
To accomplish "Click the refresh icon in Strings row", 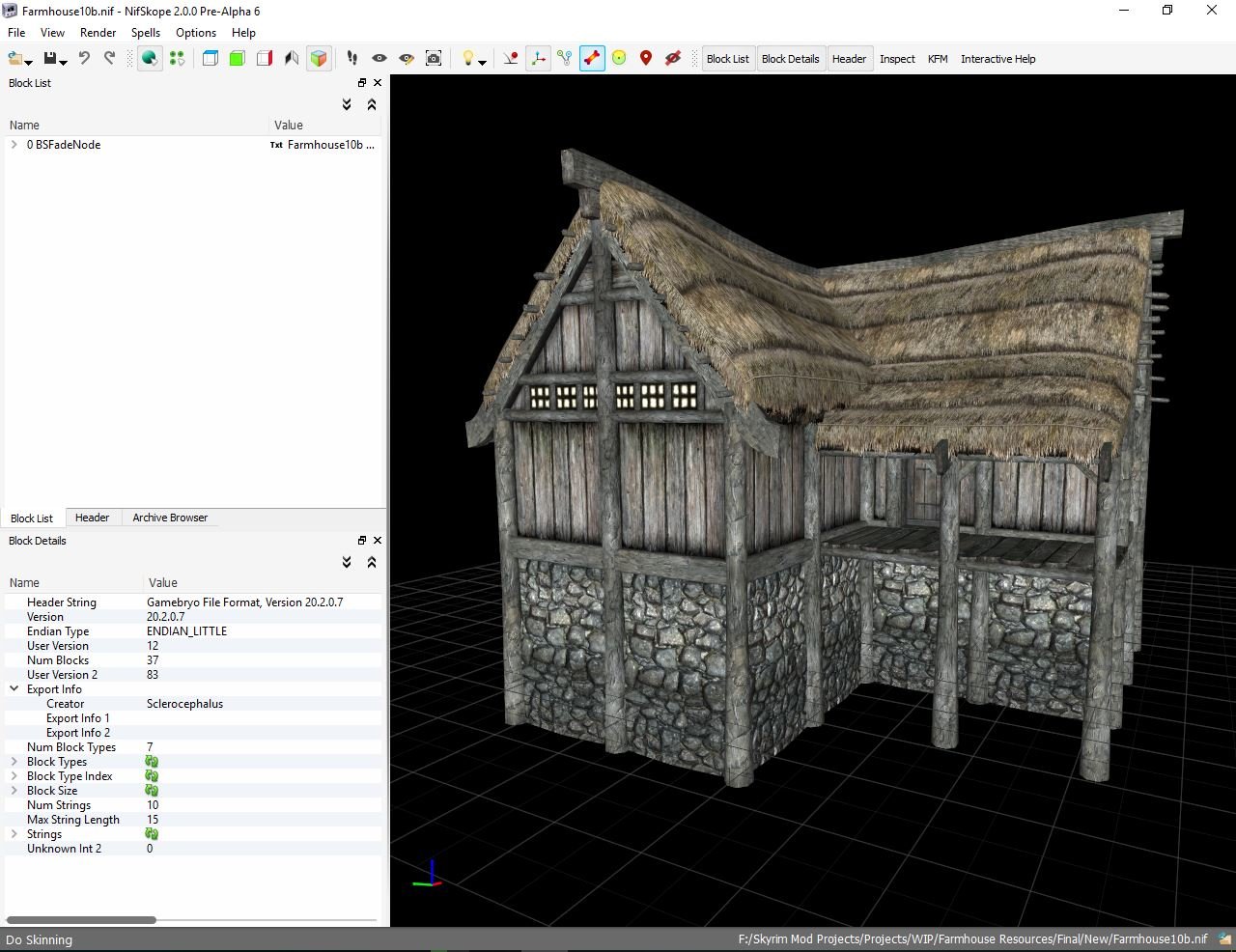I will tap(152, 834).
